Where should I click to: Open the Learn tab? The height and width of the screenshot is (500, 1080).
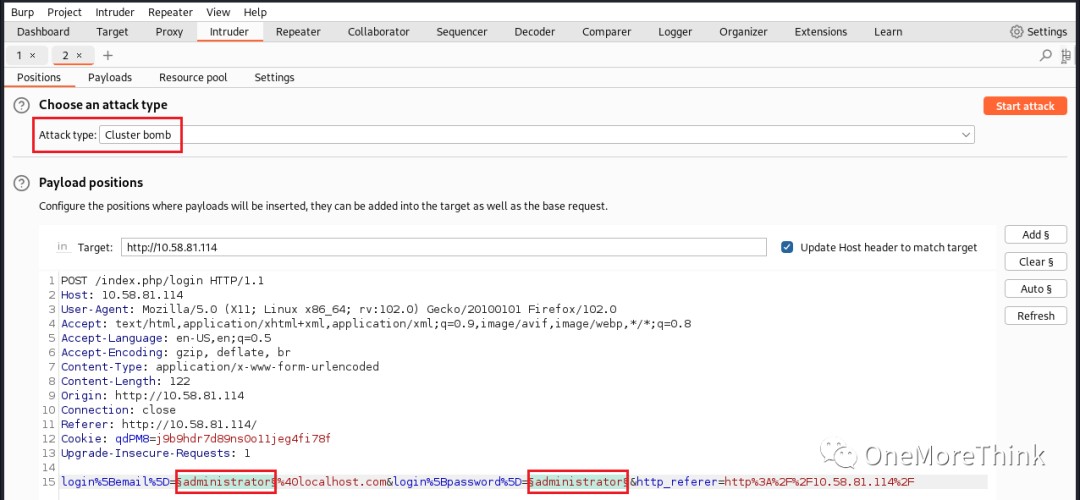888,32
